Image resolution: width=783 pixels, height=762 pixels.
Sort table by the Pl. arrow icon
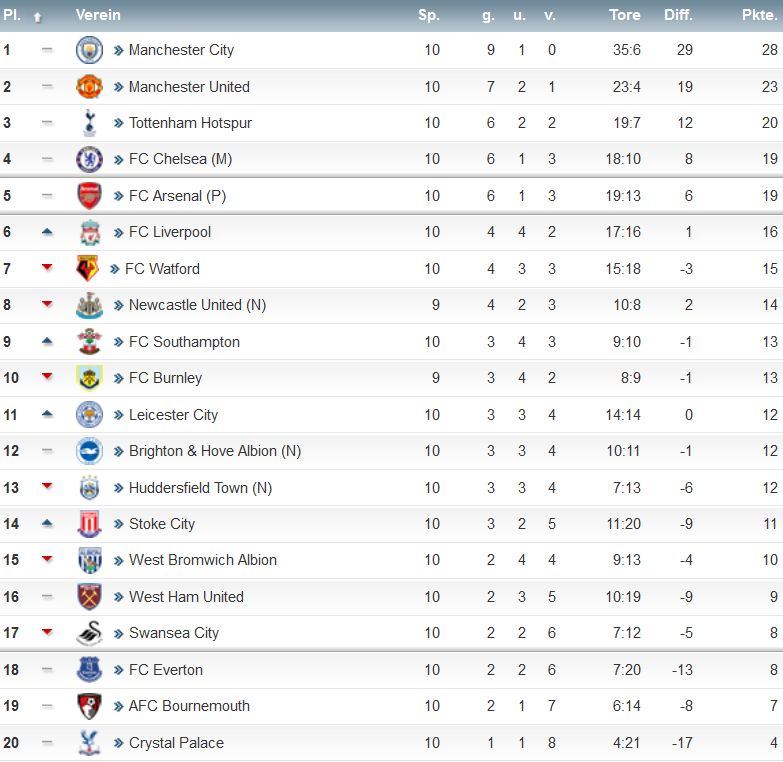tap(37, 17)
